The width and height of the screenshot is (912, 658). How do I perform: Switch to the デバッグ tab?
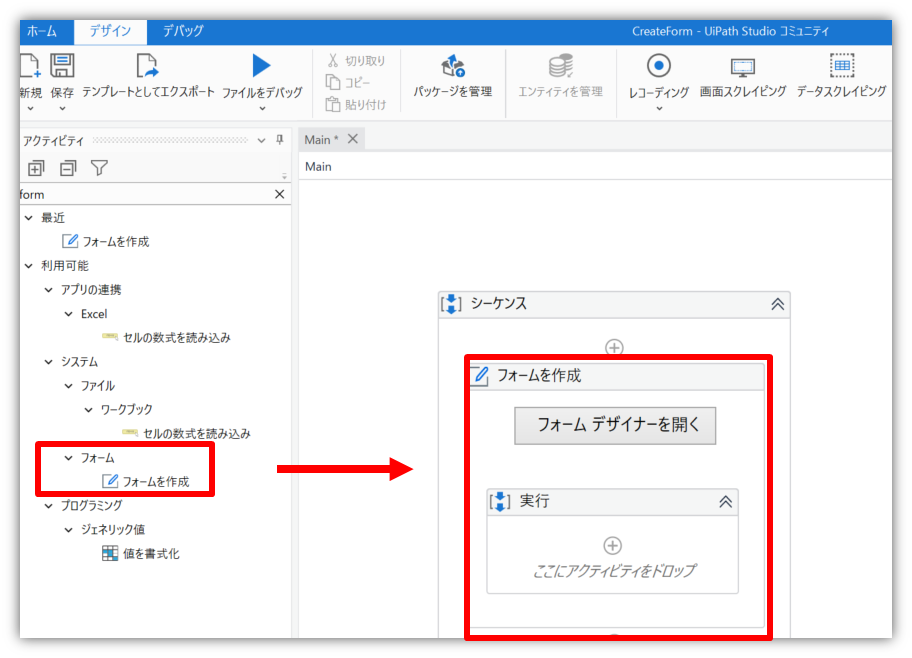tap(183, 31)
